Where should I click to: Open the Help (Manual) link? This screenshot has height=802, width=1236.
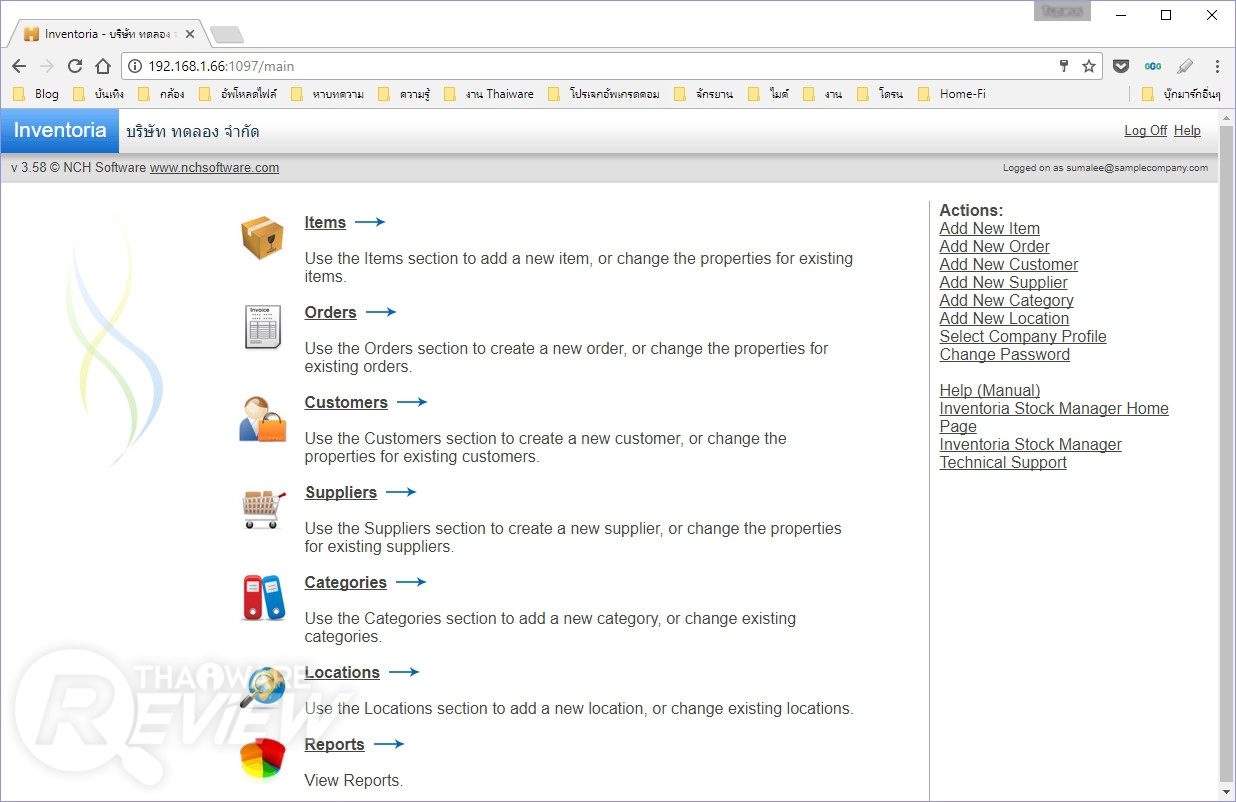tap(990, 390)
